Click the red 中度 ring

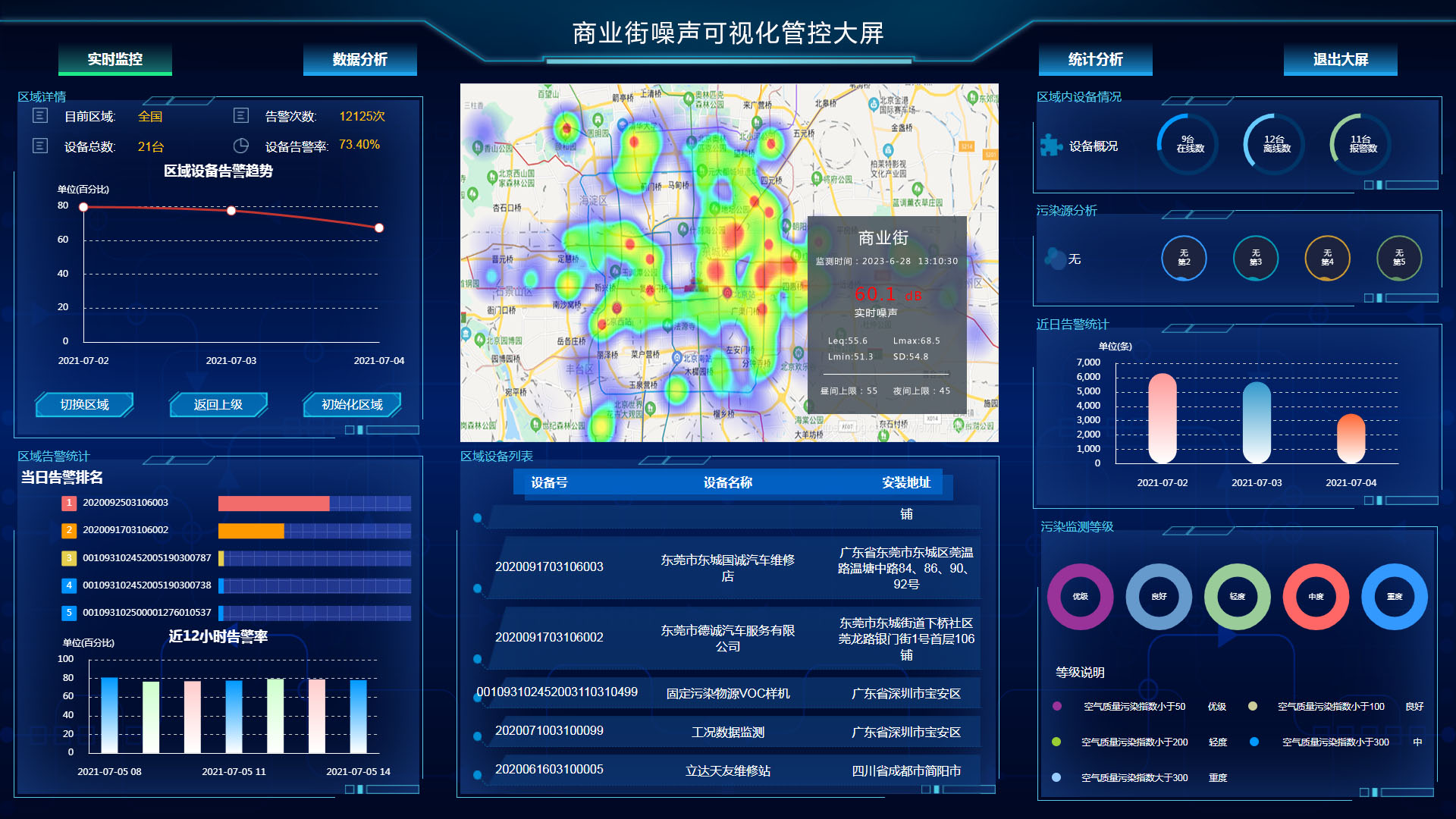click(1316, 597)
